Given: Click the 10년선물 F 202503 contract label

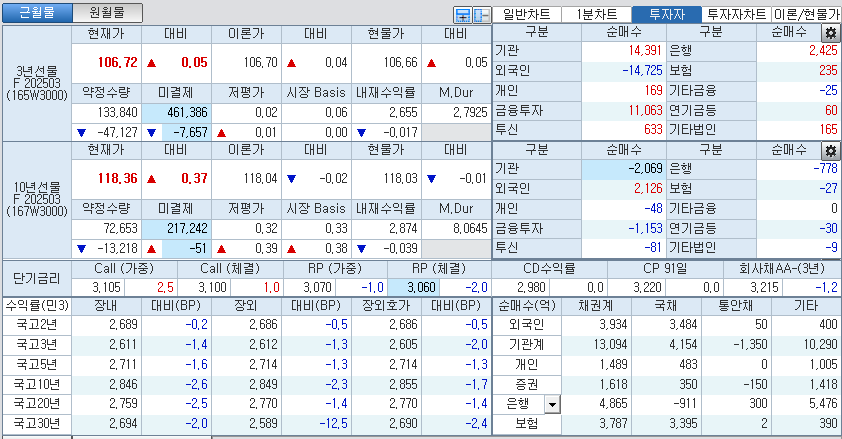Looking at the screenshot, I should pos(37,199).
